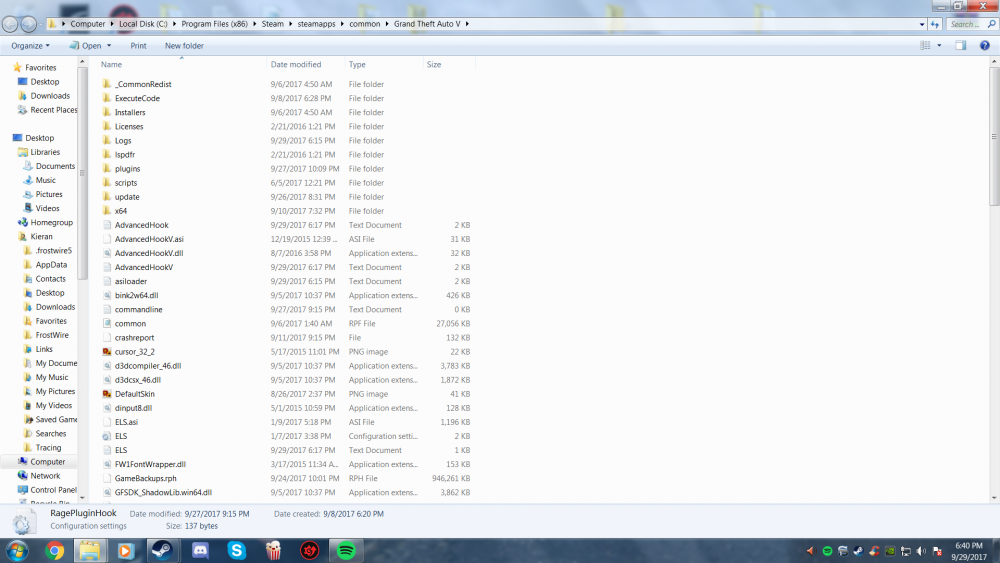The width and height of the screenshot is (1000, 563).
Task: Toggle the preview pane icon
Action: [x=960, y=45]
